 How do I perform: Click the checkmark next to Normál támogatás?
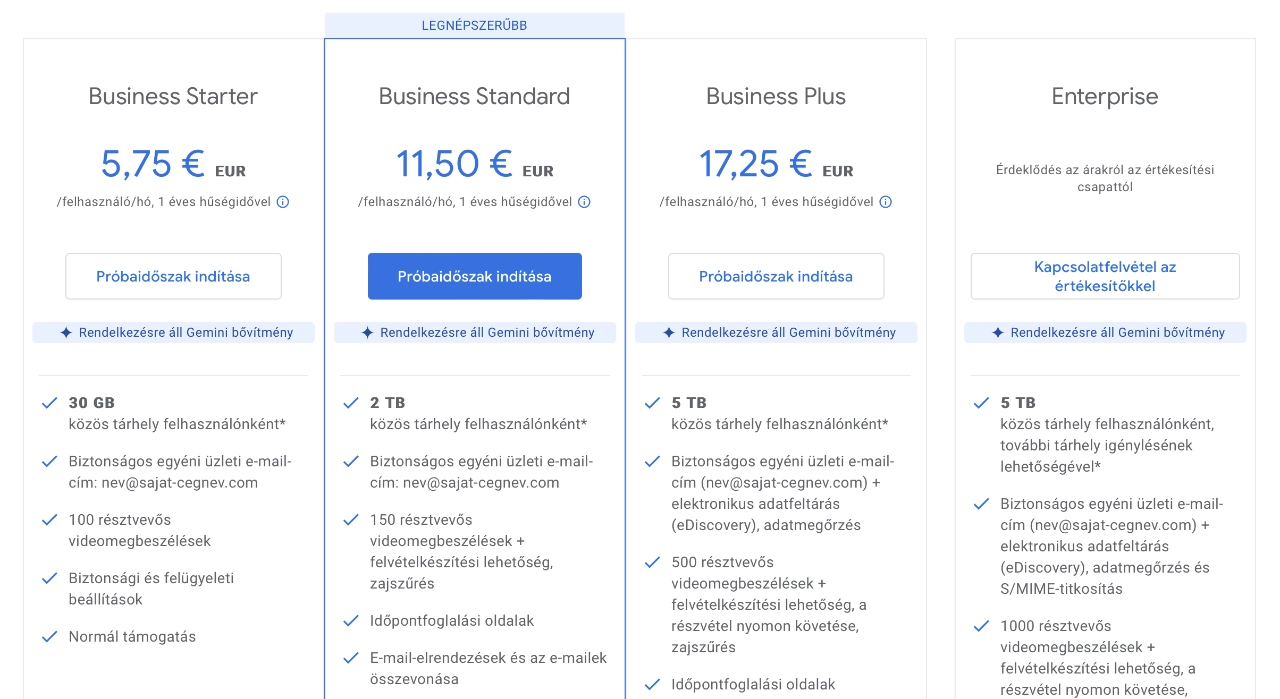(x=50, y=636)
